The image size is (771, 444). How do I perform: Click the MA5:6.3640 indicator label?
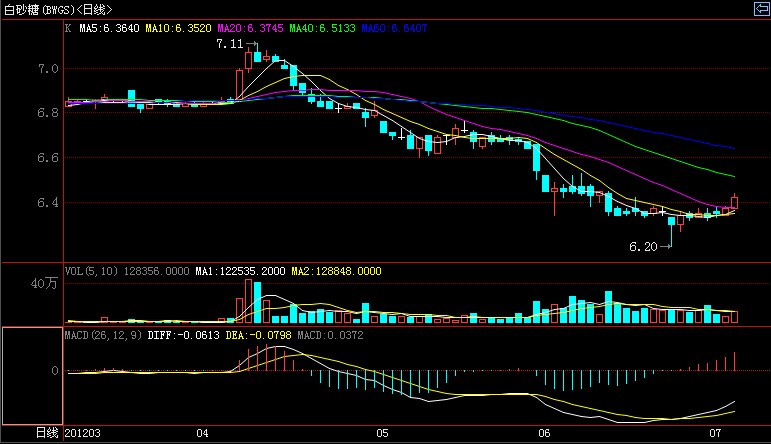109,29
